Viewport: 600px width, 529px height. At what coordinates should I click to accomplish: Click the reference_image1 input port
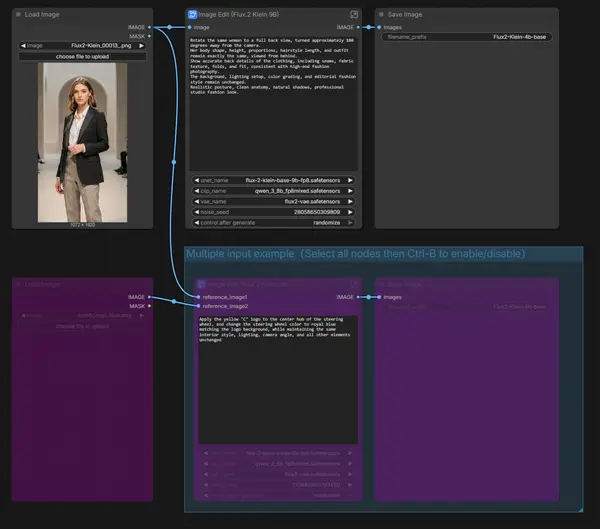pyautogui.click(x=198, y=297)
